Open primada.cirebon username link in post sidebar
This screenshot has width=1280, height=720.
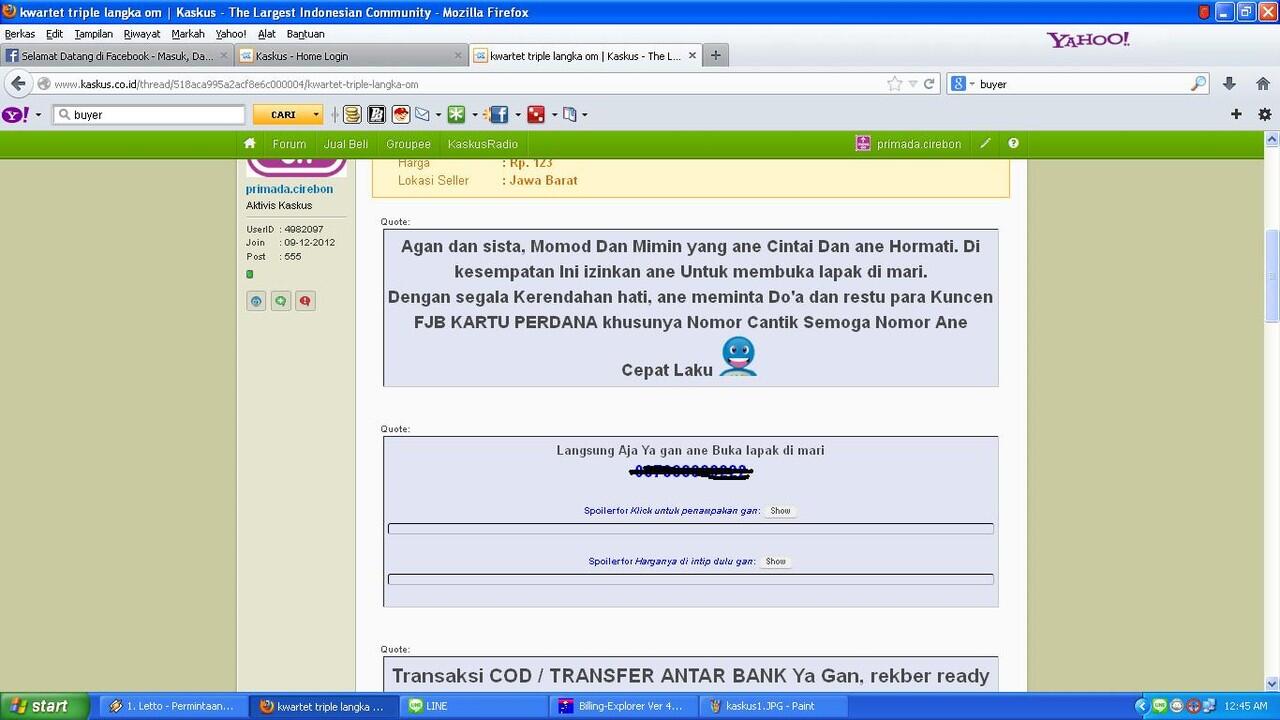tap(290, 189)
